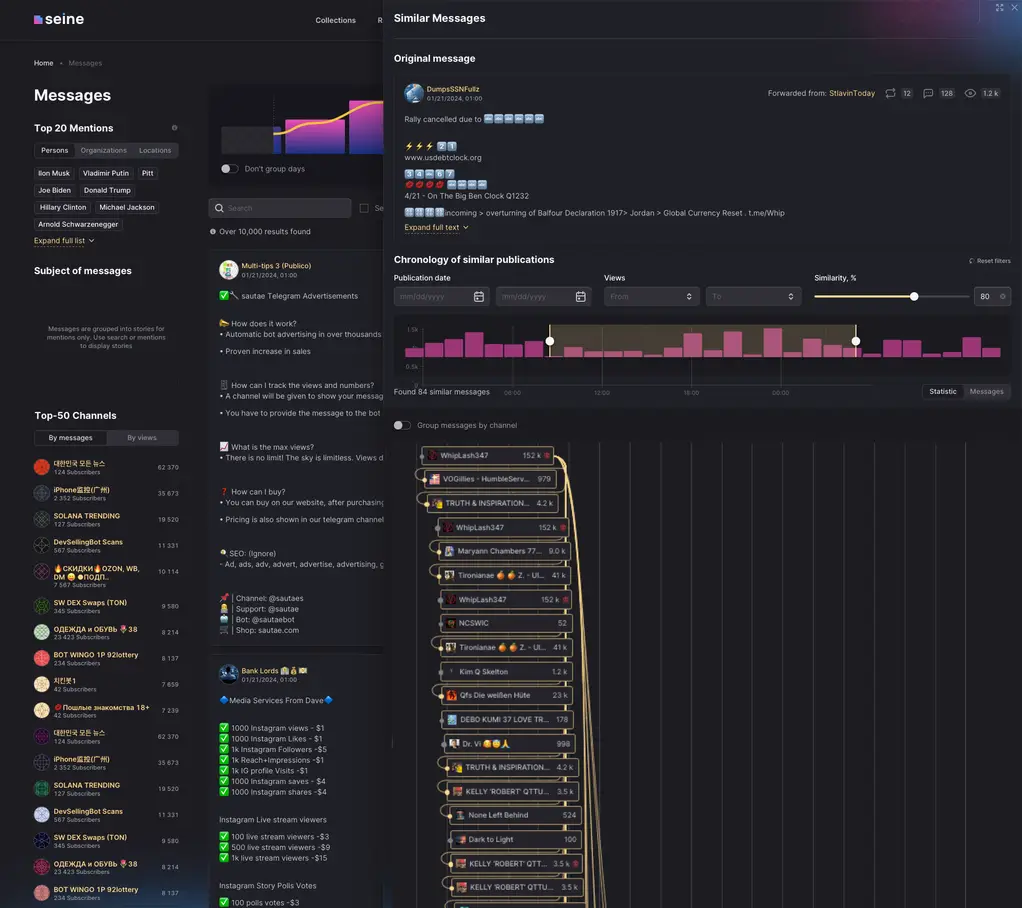Image resolution: width=1022 pixels, height=908 pixels.
Task: Close the Similar Messages panel
Action: tap(1014, 8)
